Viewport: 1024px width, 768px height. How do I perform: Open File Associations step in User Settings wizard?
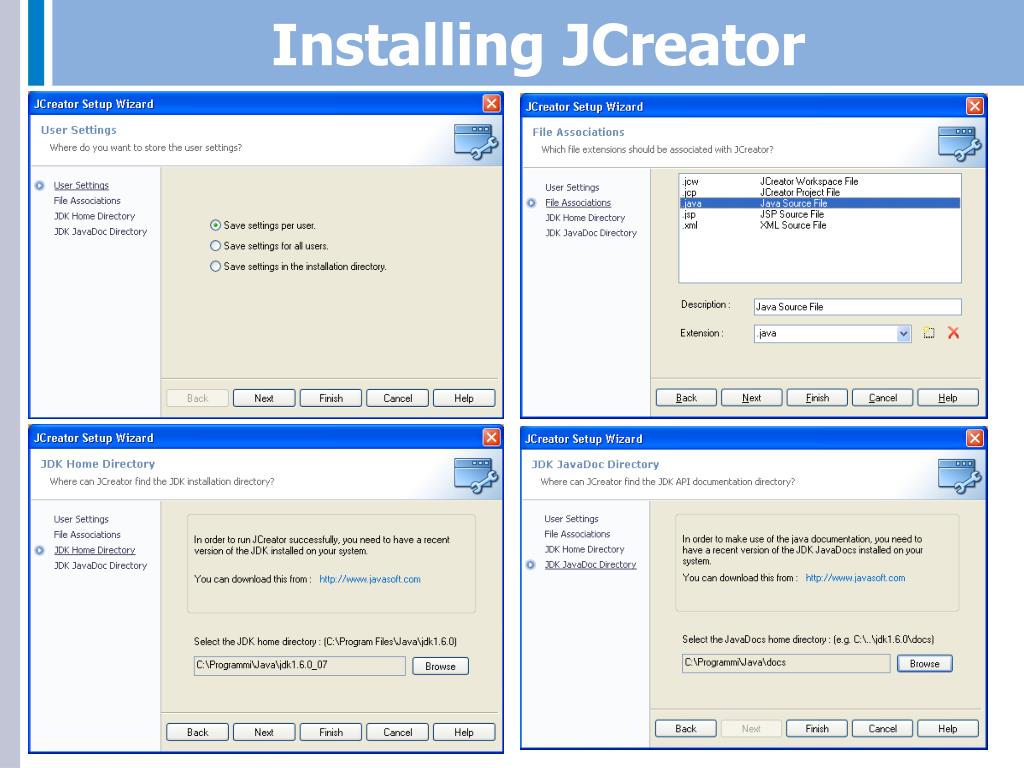tap(87, 200)
